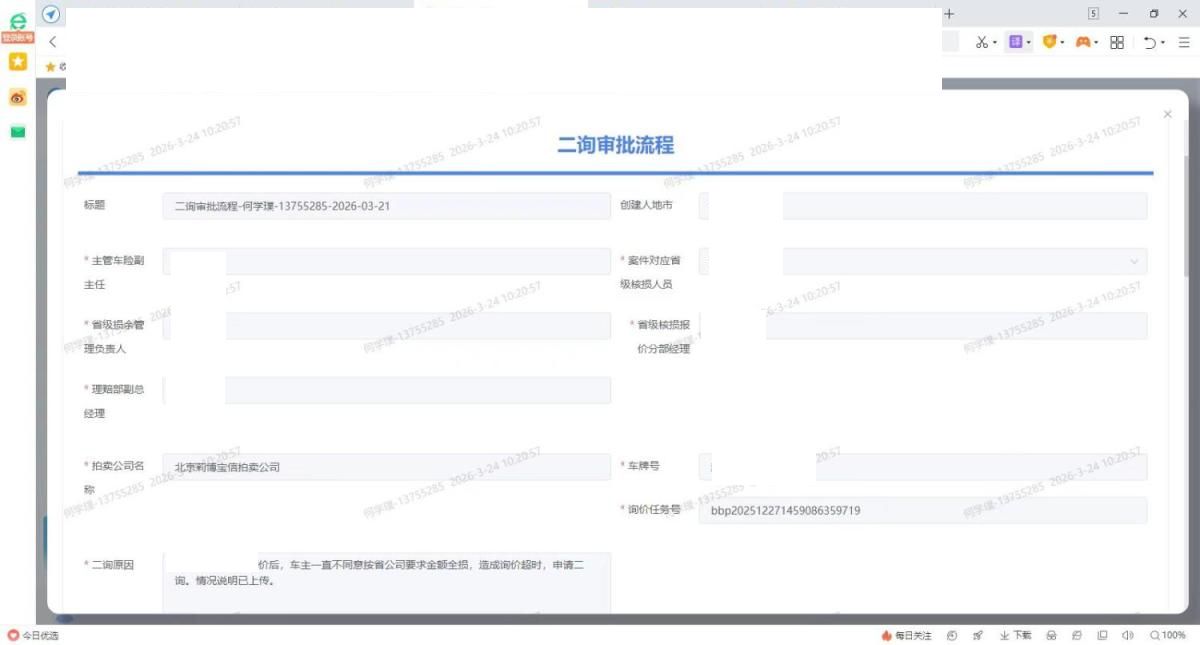
Task: Open the Weibo sidebar icon
Action: click(x=17, y=97)
